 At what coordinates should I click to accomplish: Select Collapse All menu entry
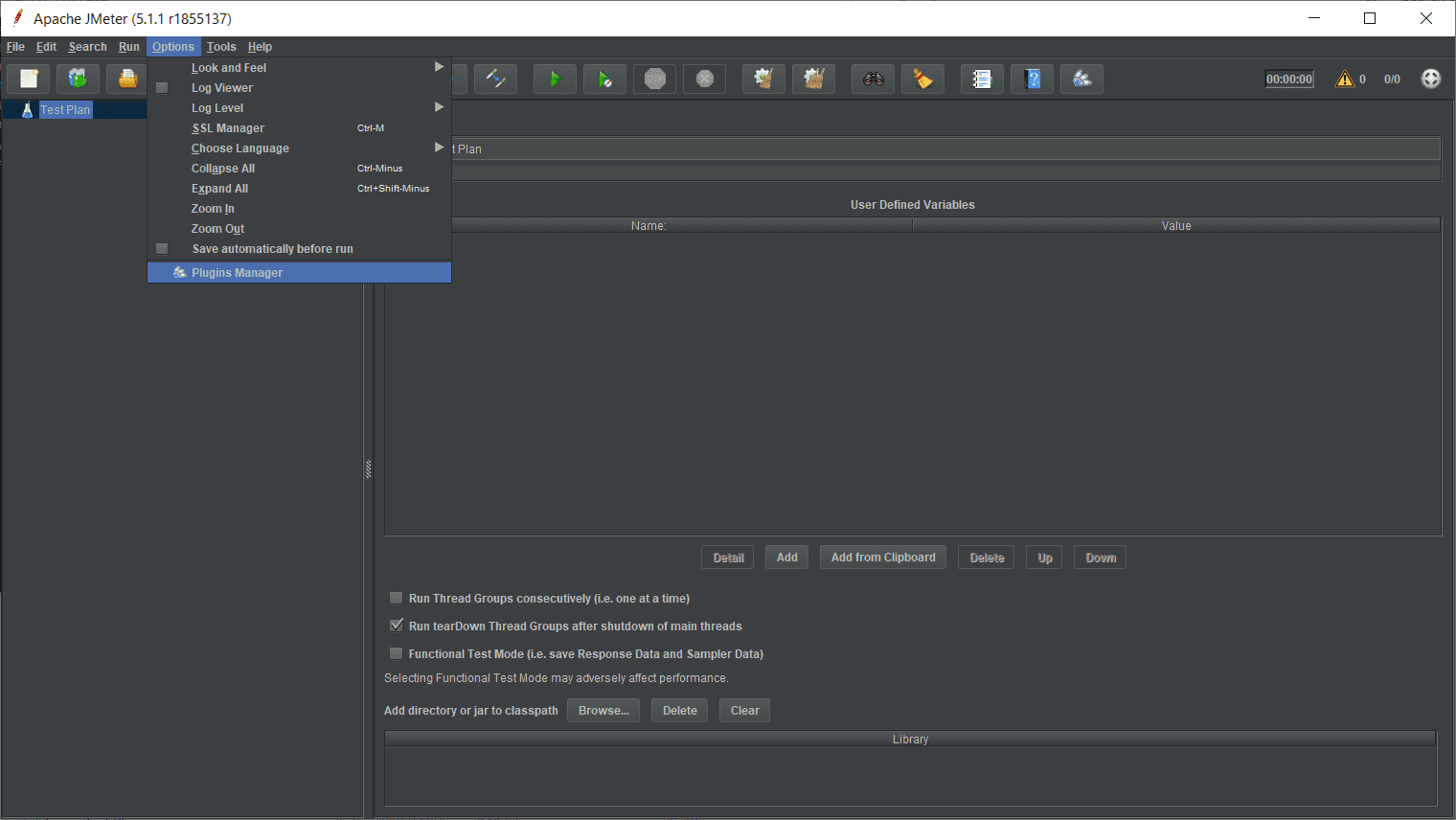pos(299,169)
